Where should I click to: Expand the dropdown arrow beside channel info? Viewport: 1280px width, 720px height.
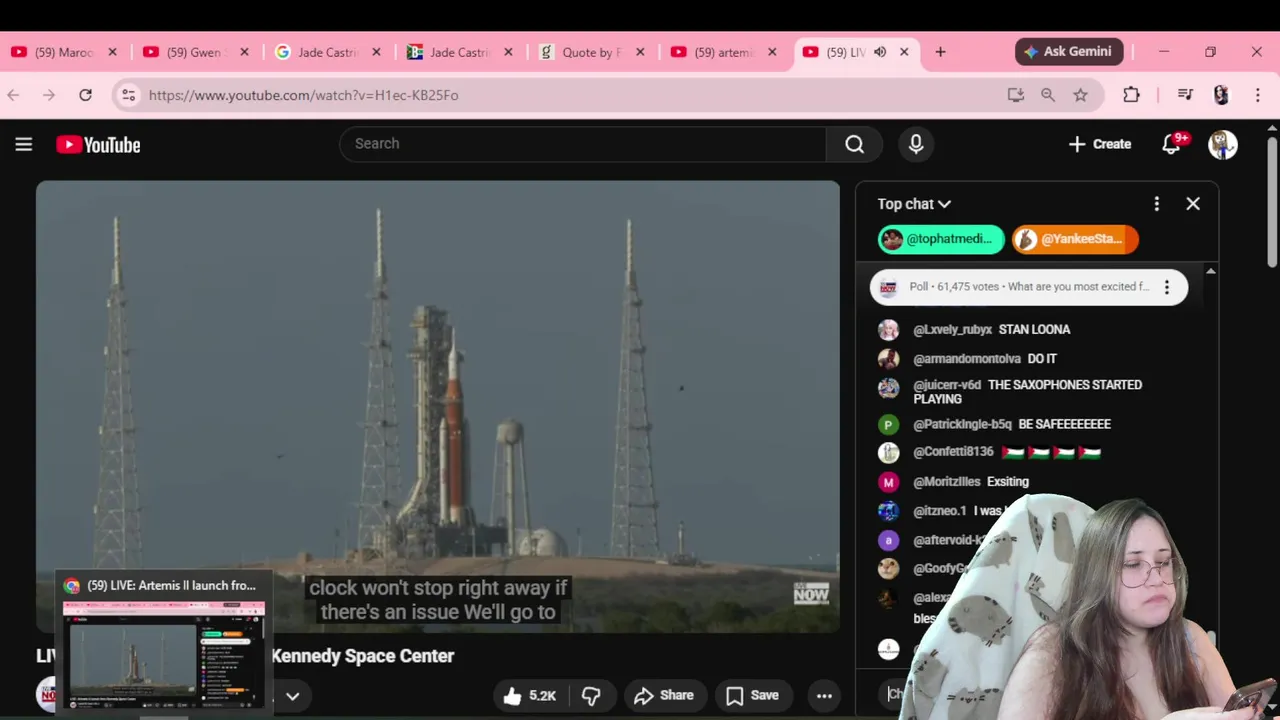point(293,696)
